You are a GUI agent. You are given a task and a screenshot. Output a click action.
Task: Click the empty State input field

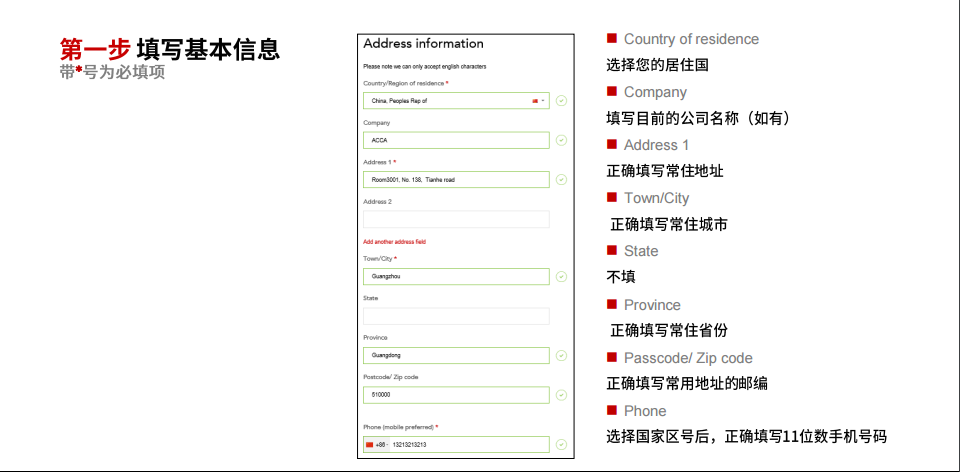456,316
